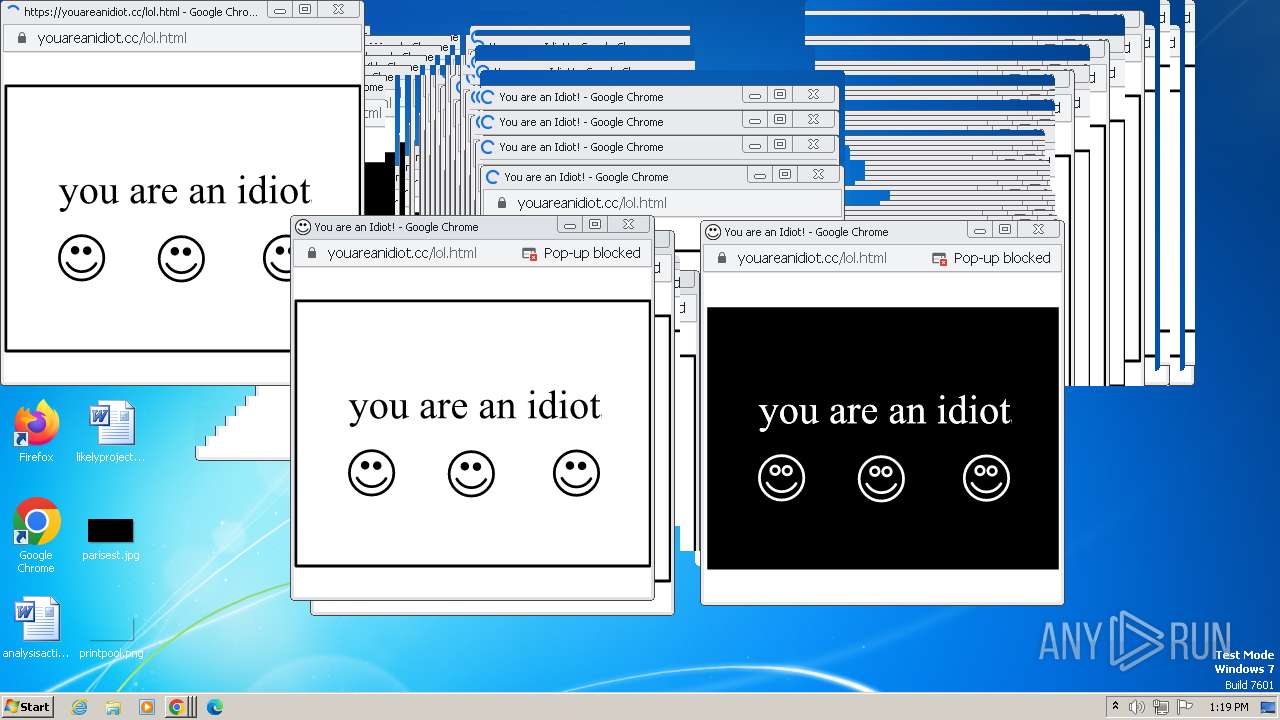Open the Start menu
The height and width of the screenshot is (720, 1280).
click(x=27, y=707)
